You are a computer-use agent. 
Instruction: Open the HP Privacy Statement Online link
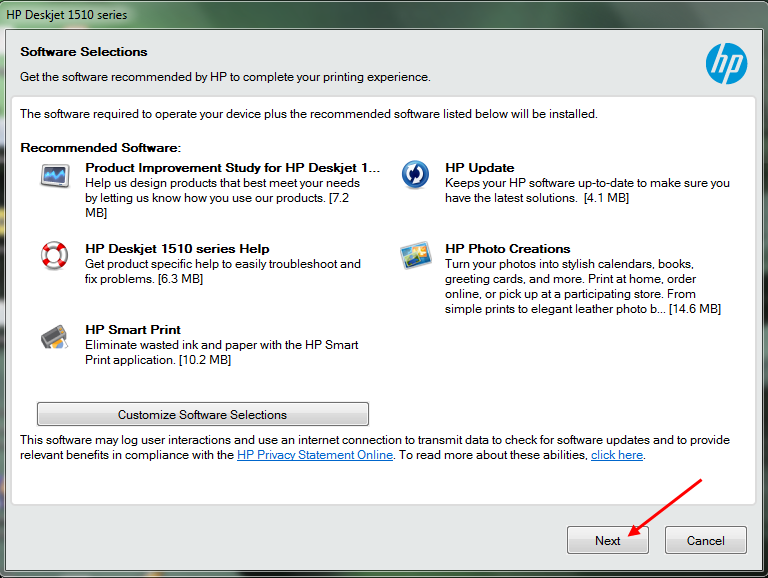pos(315,455)
